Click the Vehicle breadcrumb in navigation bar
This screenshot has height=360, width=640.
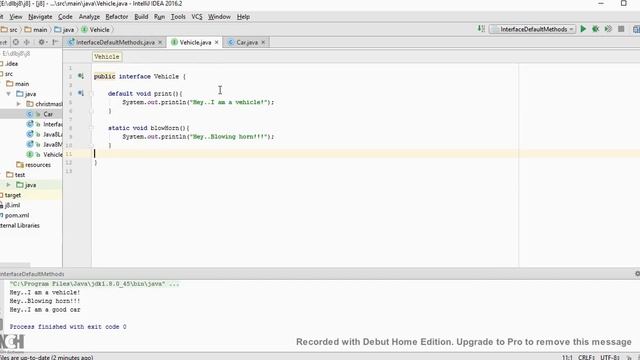point(96,29)
